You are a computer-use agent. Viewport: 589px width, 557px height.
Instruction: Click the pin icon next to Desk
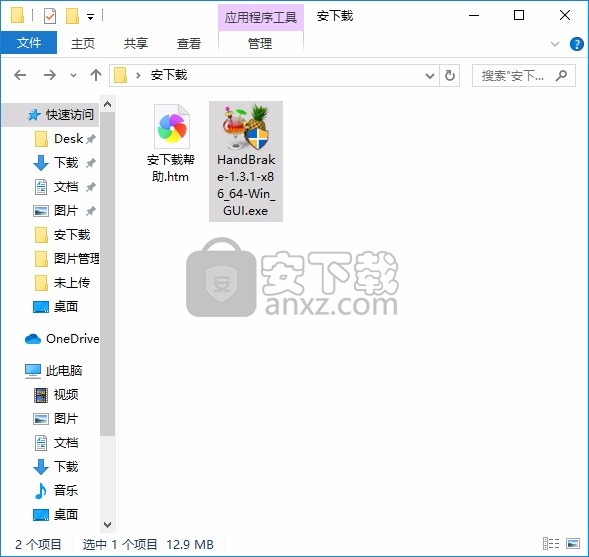point(91,139)
